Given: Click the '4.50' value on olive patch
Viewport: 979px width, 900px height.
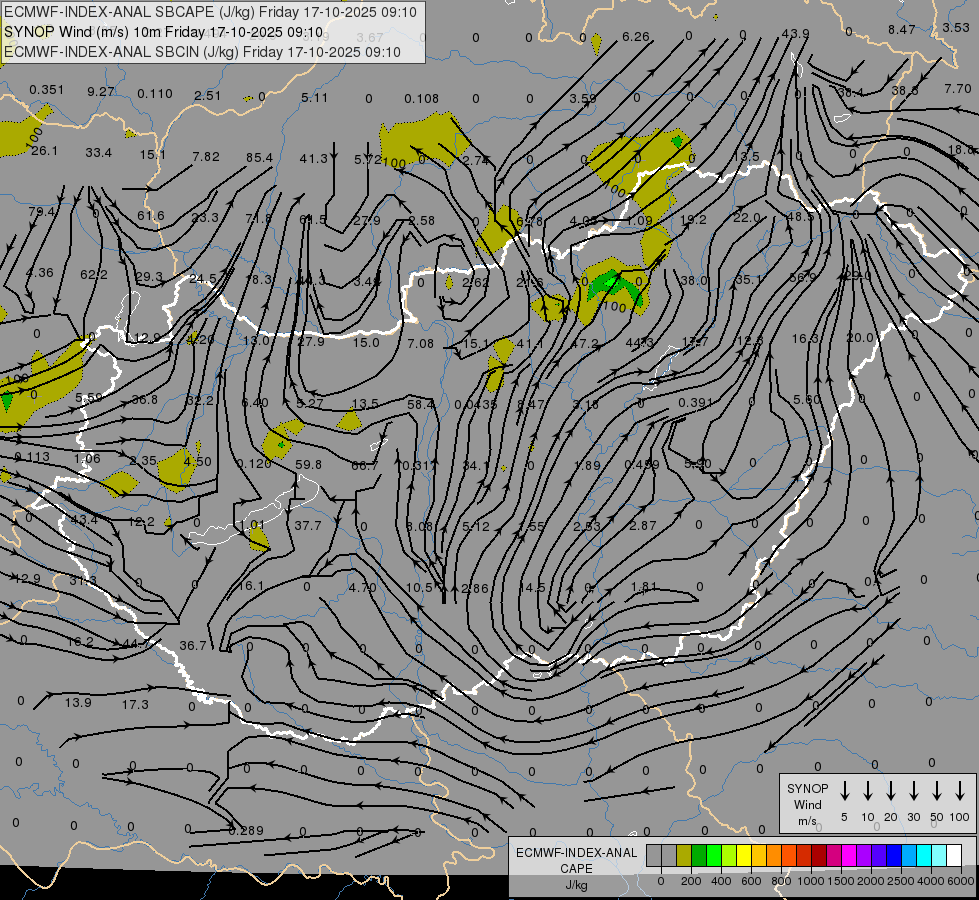Looking at the screenshot, I should pos(198,461).
